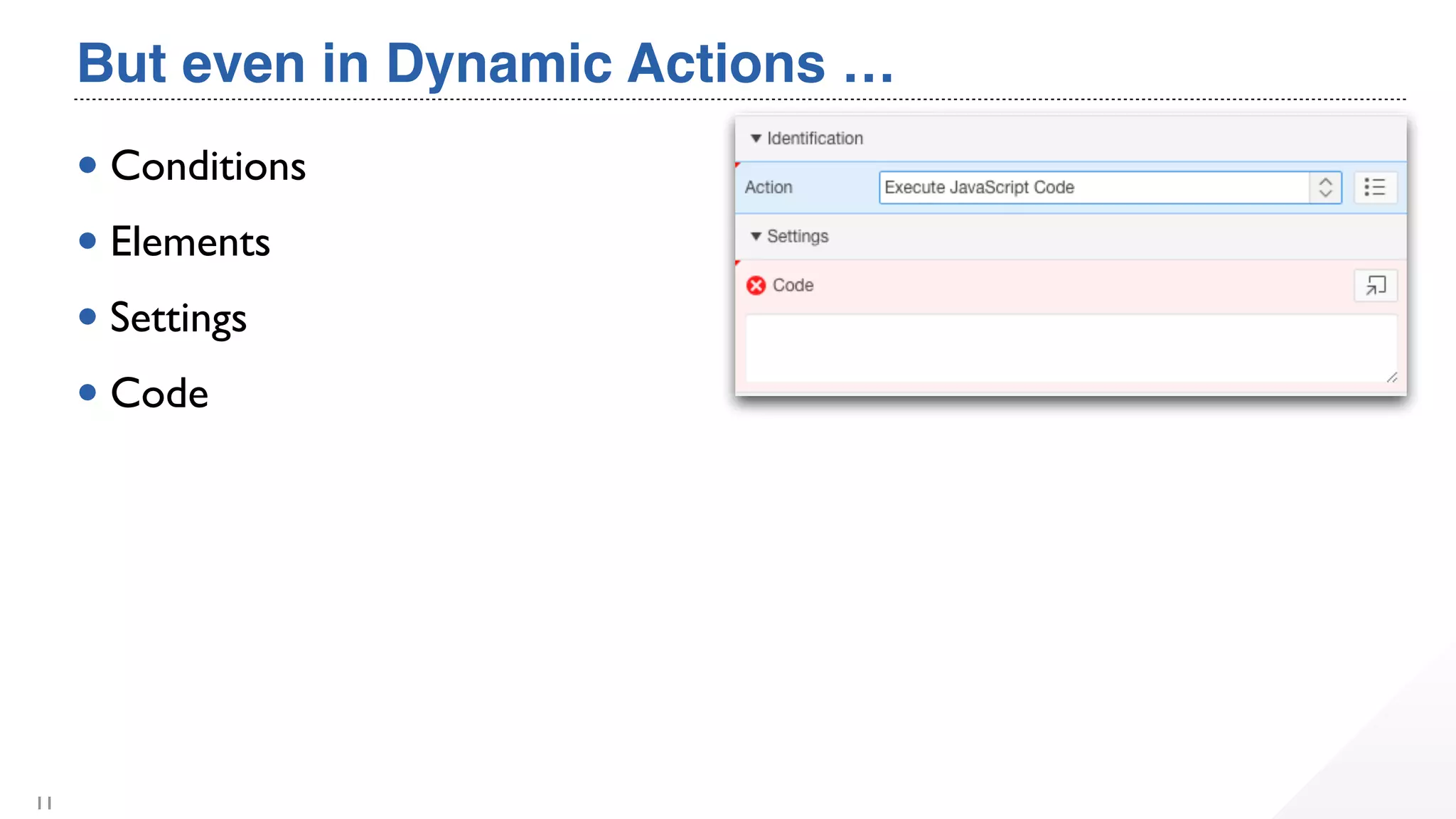Click the Action field label
Screen dimensions: 1456x819
coord(769,188)
